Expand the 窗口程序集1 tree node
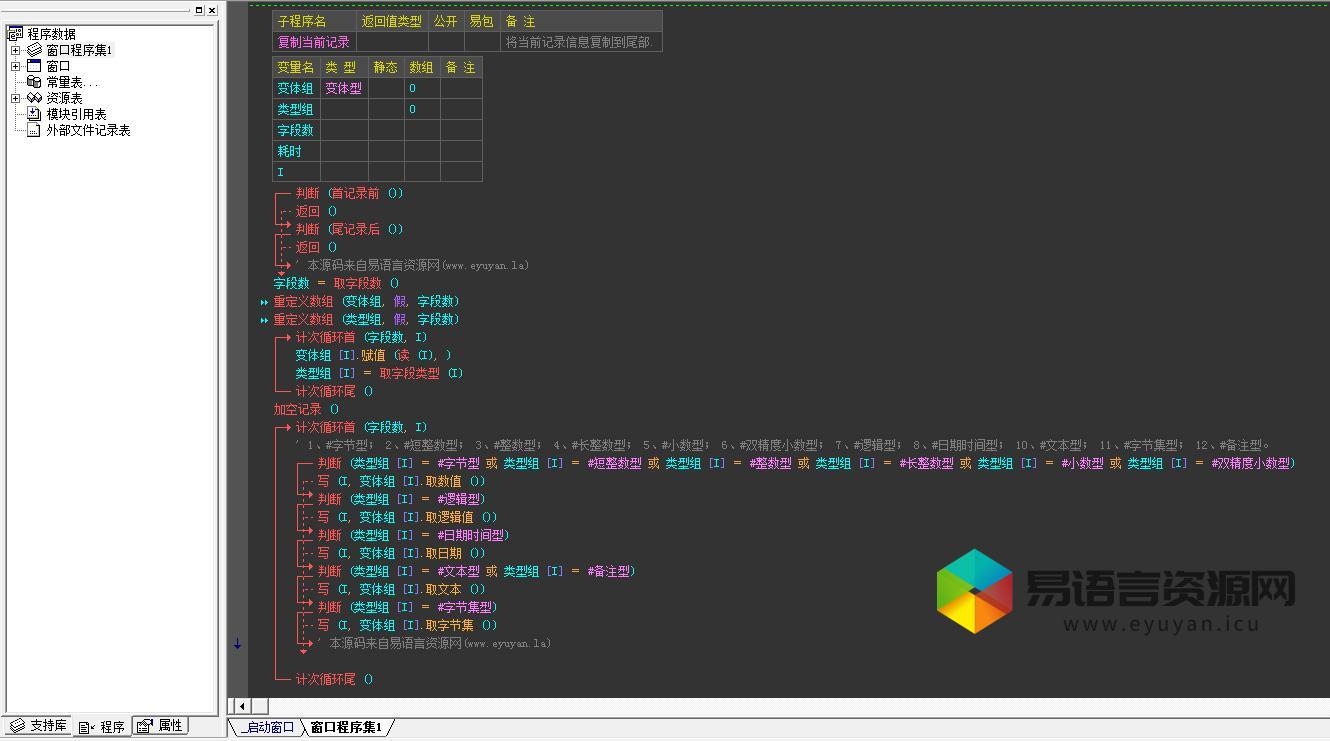The height and width of the screenshot is (741, 1330). click(15, 50)
